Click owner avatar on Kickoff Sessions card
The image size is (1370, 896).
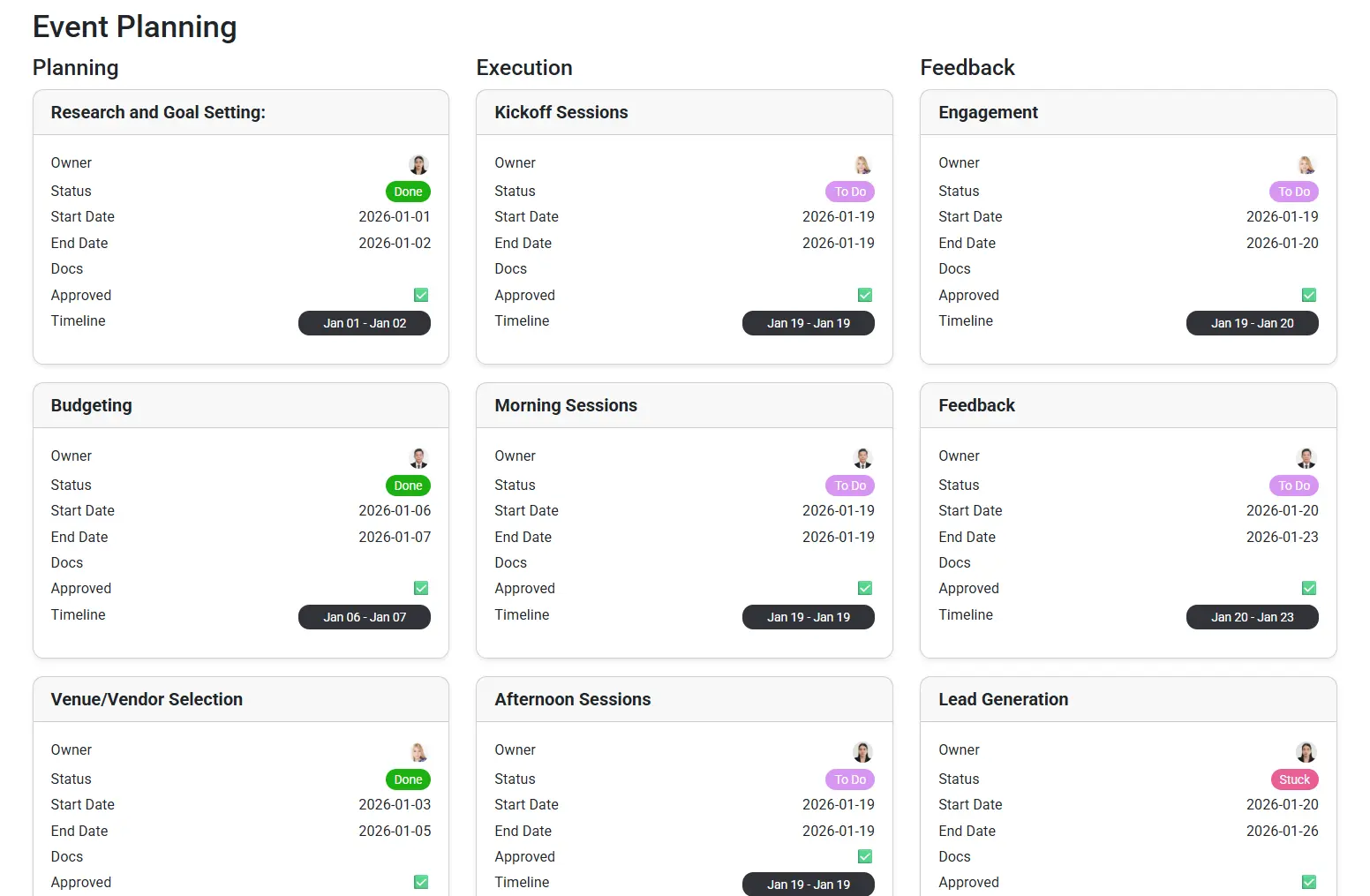(x=863, y=164)
